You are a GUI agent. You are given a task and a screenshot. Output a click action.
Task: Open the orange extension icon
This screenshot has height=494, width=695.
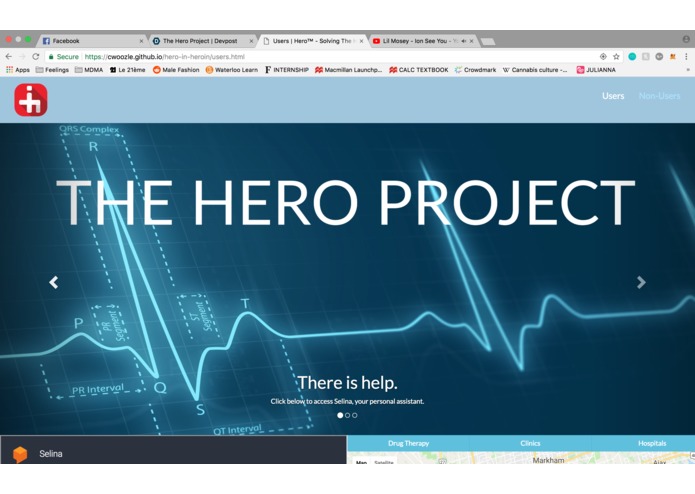coord(672,56)
